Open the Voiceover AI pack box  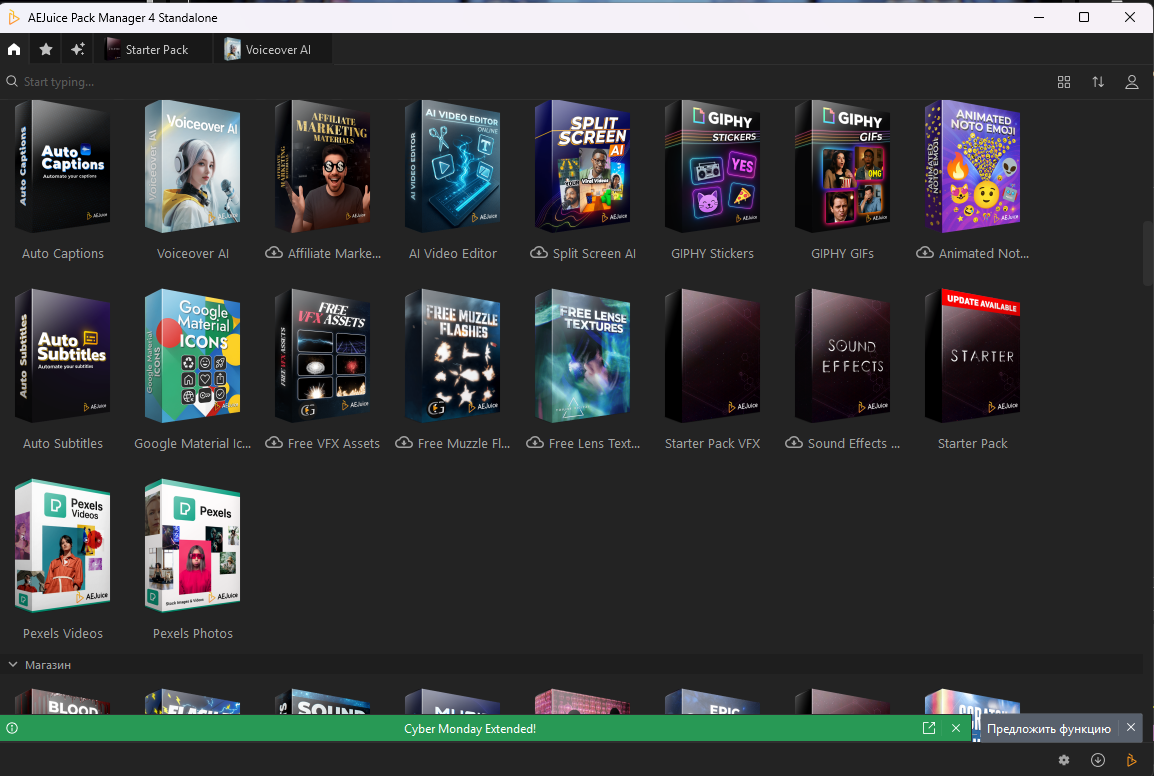pyautogui.click(x=193, y=166)
